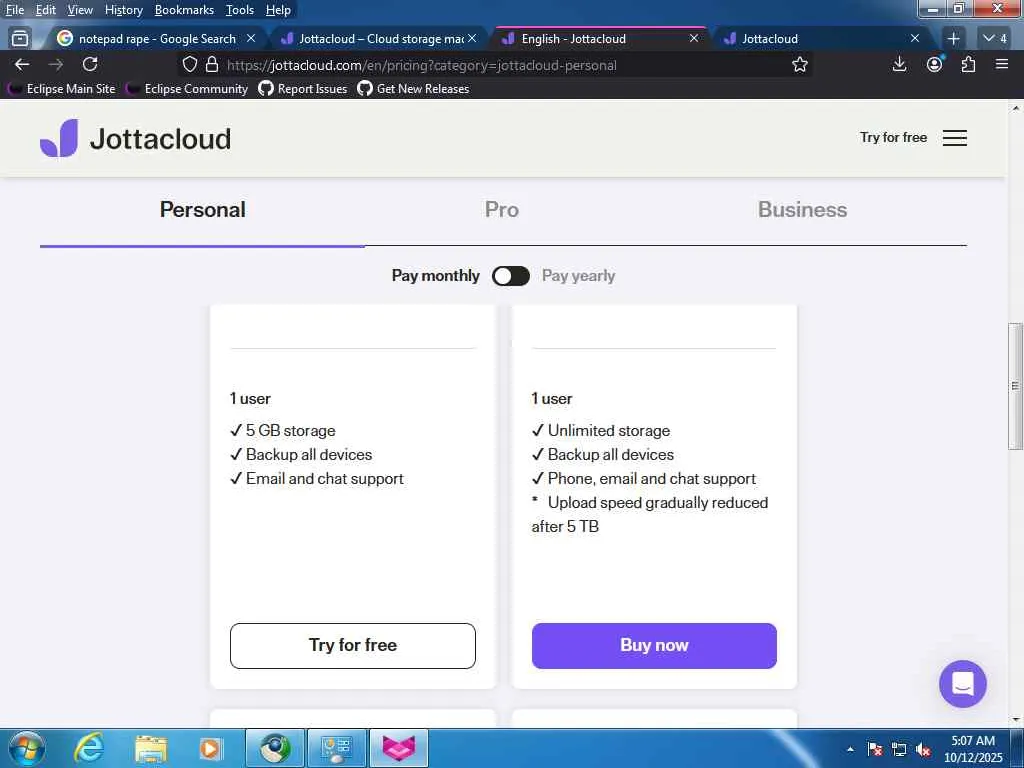Open Report Issues bookmark

pyautogui.click(x=303, y=88)
